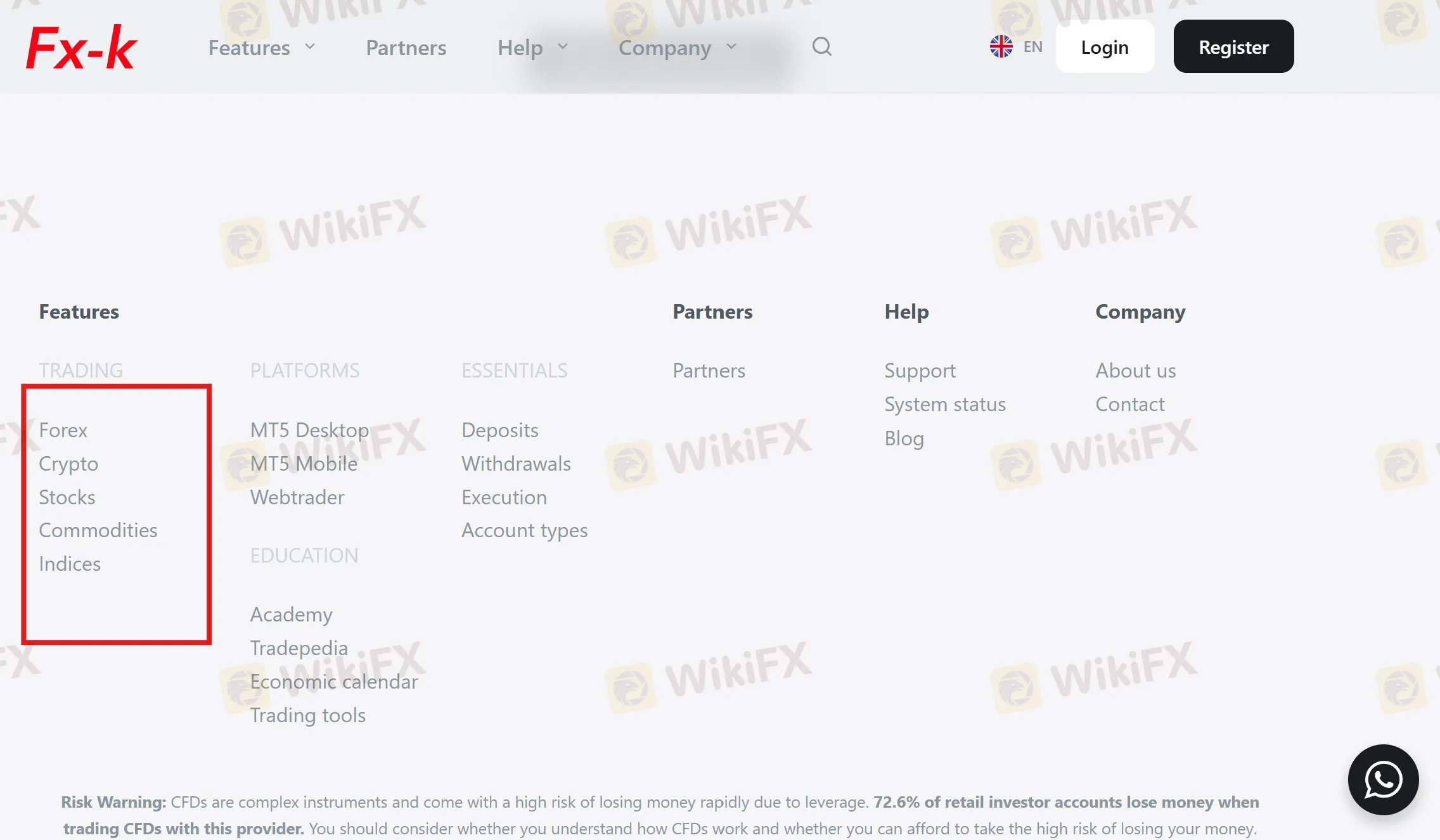
Task: Select Partners in the top navigation
Action: click(406, 47)
